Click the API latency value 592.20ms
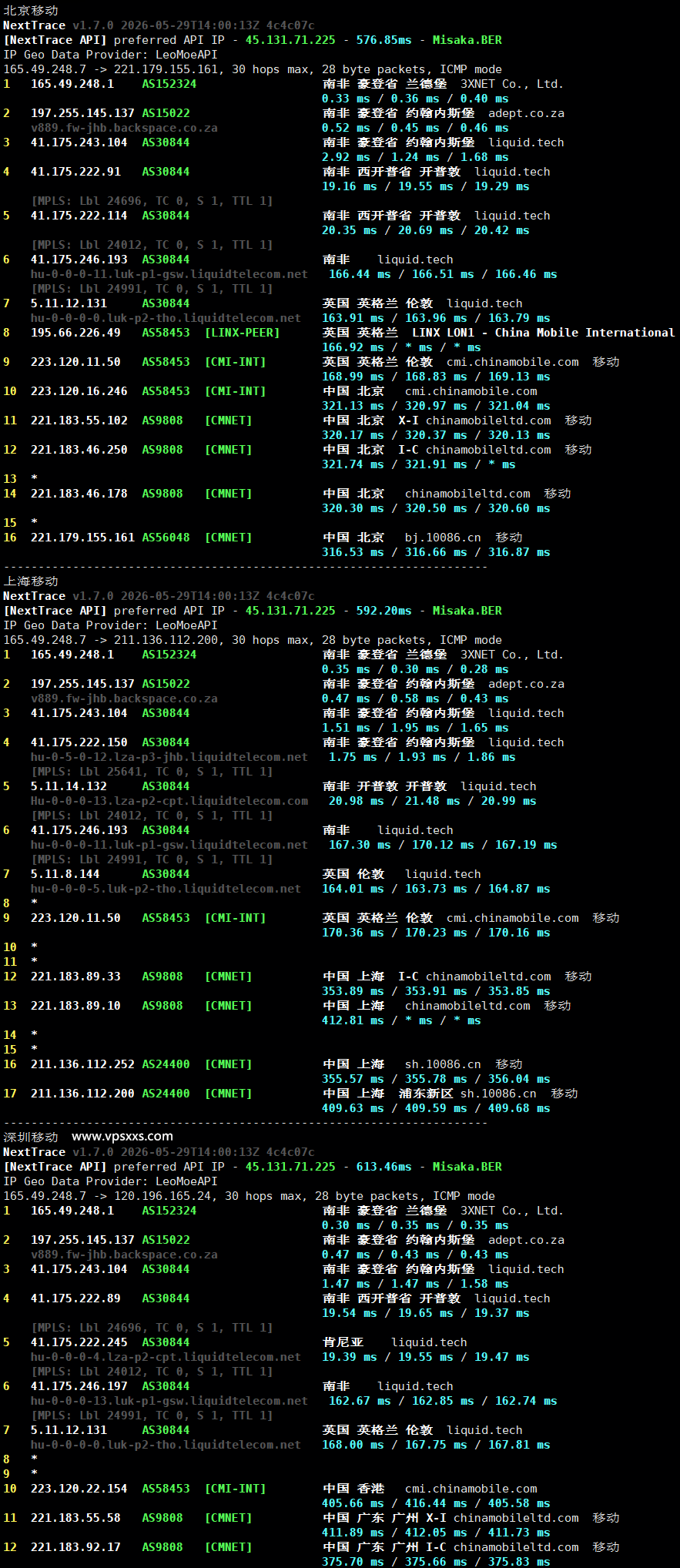This screenshot has height=1568, width=680. 384,611
